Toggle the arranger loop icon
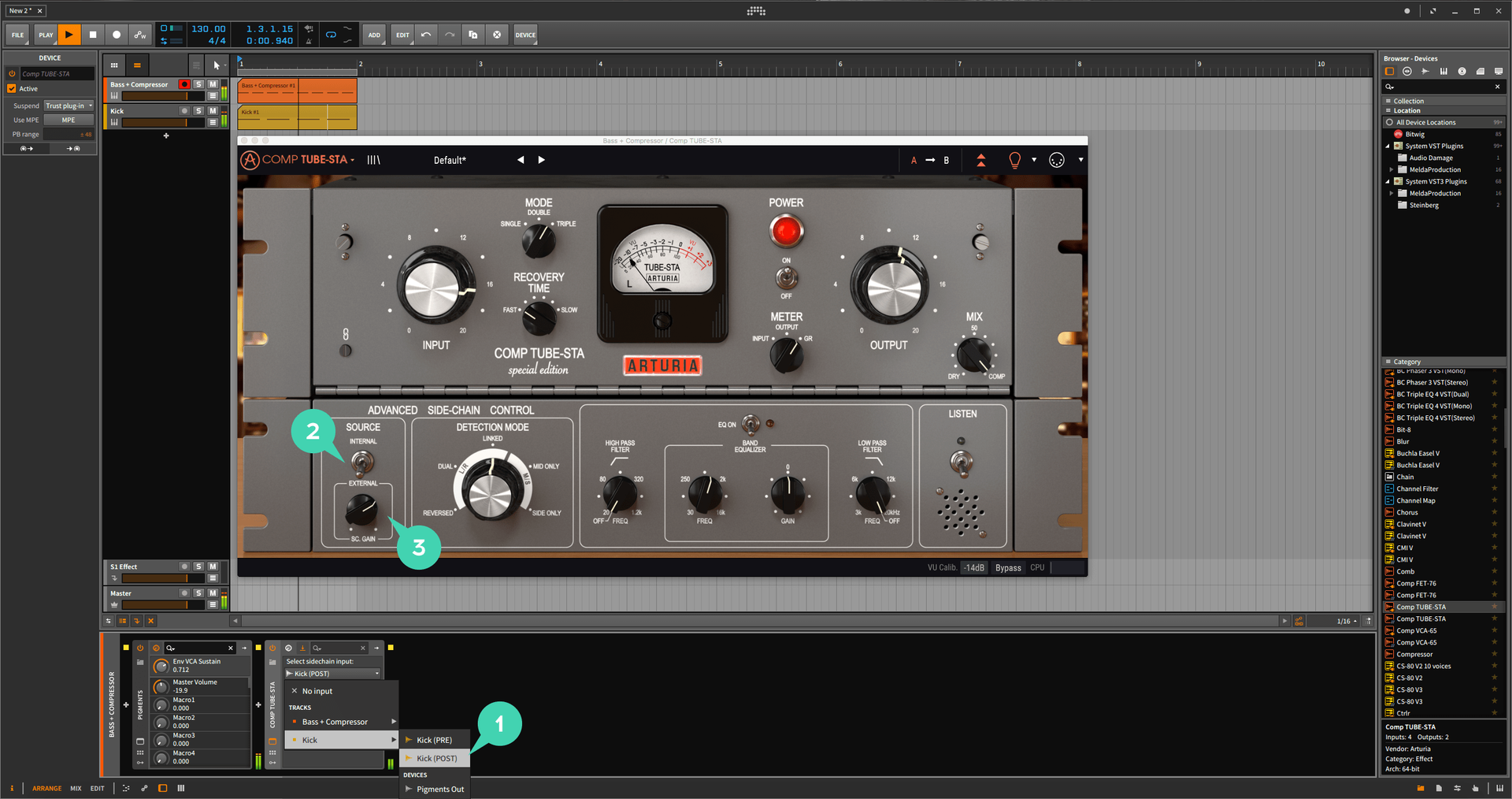 (331, 35)
